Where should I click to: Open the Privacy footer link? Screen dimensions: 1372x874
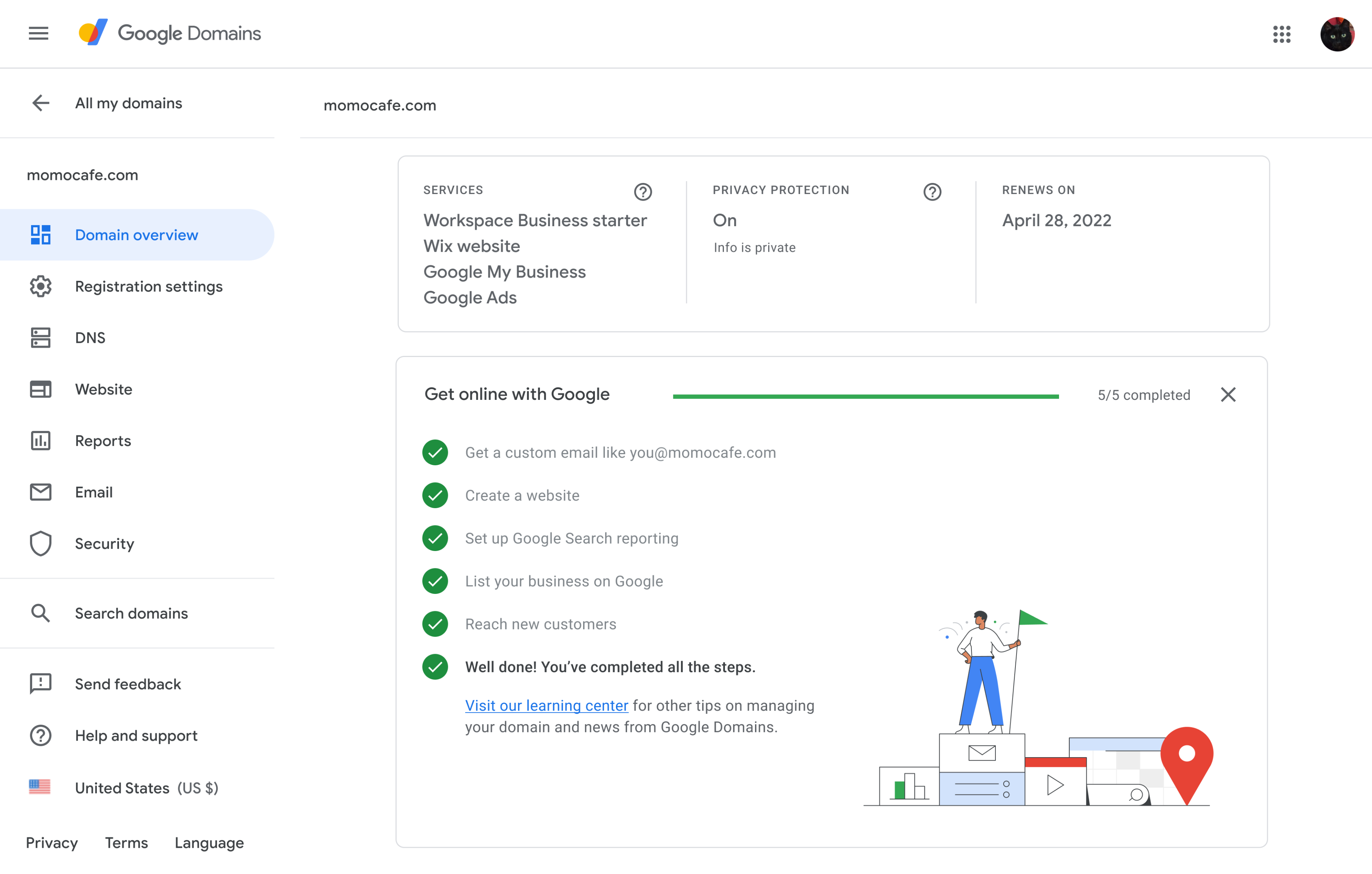tap(52, 843)
